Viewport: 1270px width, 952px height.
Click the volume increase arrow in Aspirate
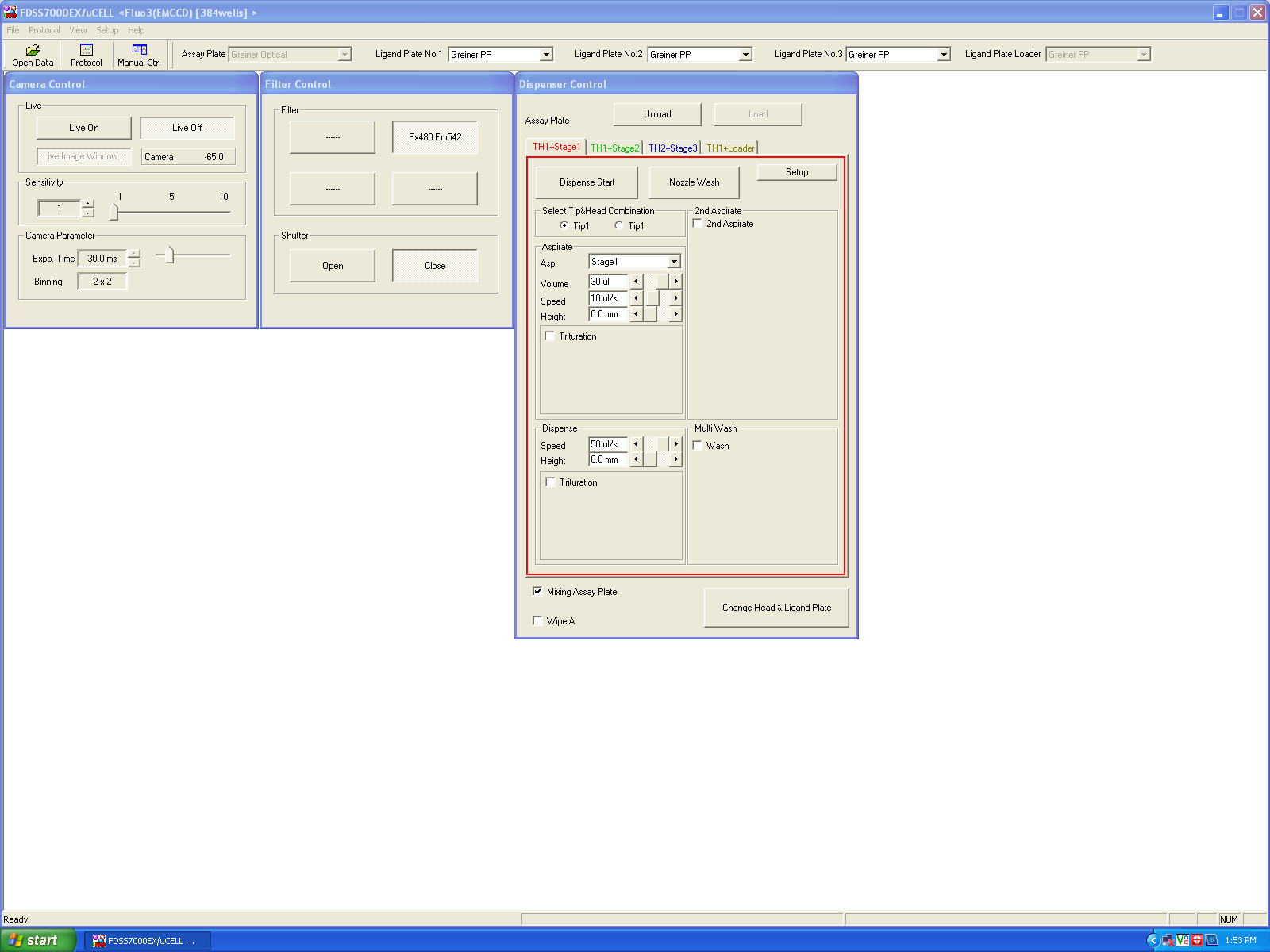pyautogui.click(x=675, y=282)
